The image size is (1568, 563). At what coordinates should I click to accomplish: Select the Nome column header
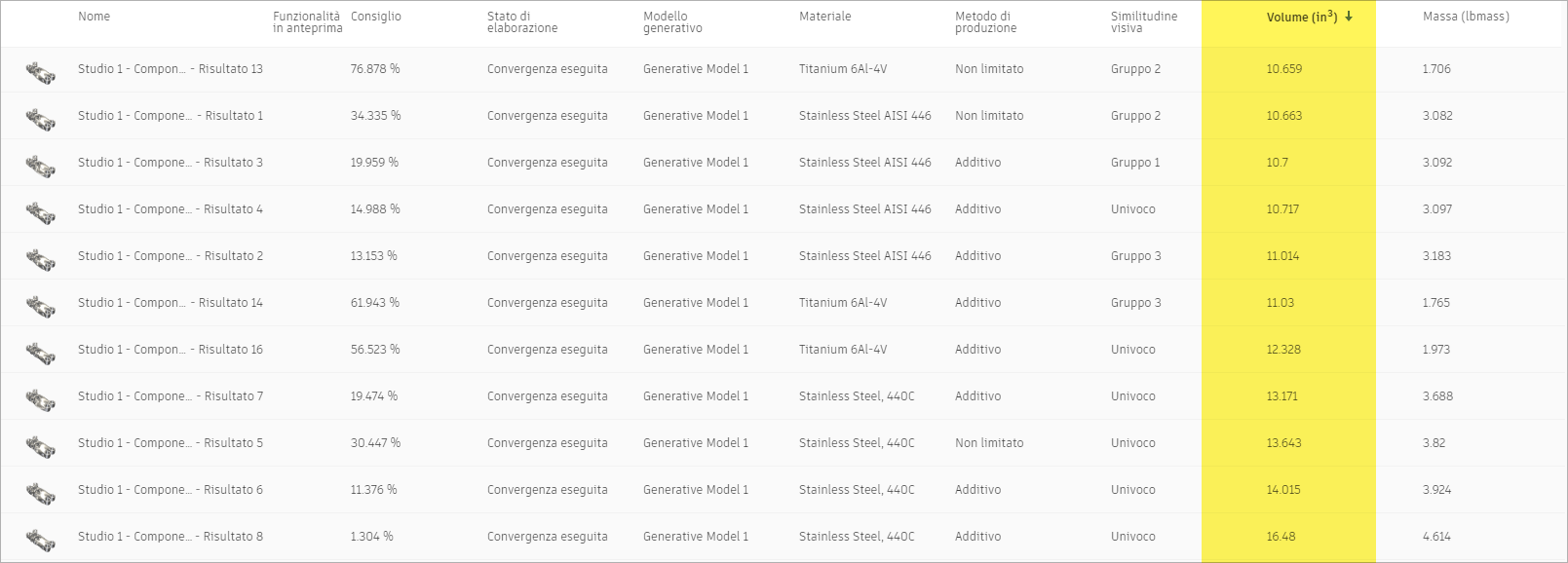[x=95, y=17]
